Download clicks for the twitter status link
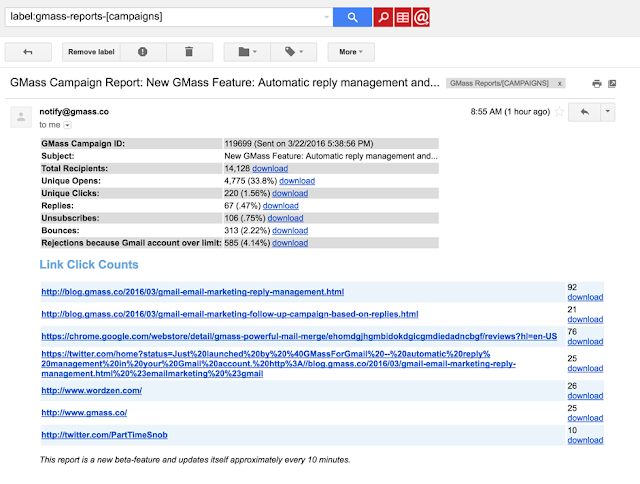Image resolution: width=640 pixels, height=484 pixels. click(x=585, y=369)
